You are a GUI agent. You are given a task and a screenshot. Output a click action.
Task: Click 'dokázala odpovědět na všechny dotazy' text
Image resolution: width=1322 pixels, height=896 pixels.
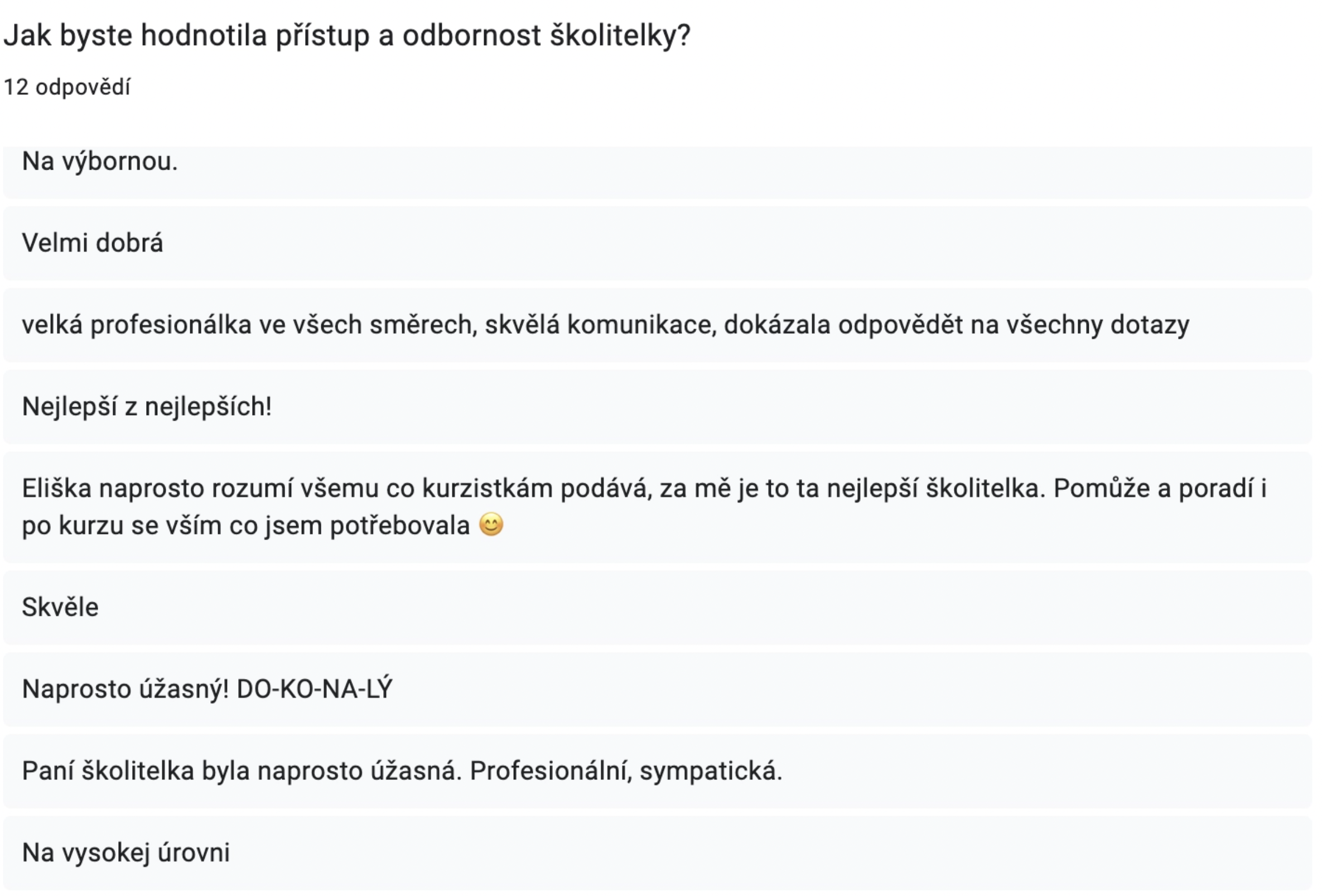957,325
